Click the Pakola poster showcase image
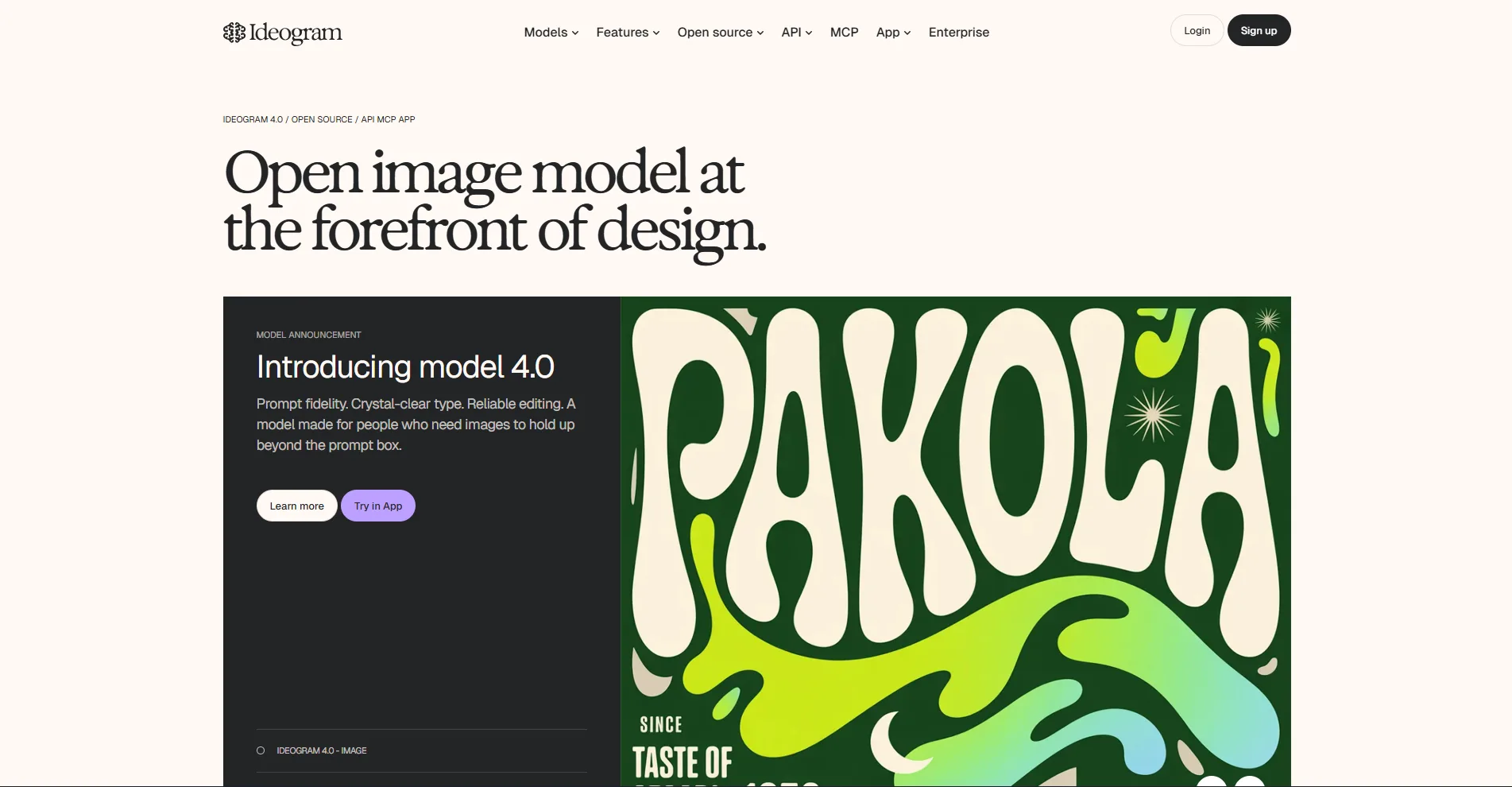The image size is (1512, 787). (956, 541)
